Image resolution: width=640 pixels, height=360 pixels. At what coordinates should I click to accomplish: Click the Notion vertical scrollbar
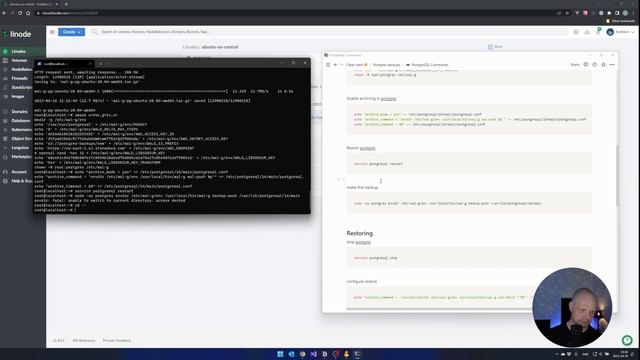point(617,176)
